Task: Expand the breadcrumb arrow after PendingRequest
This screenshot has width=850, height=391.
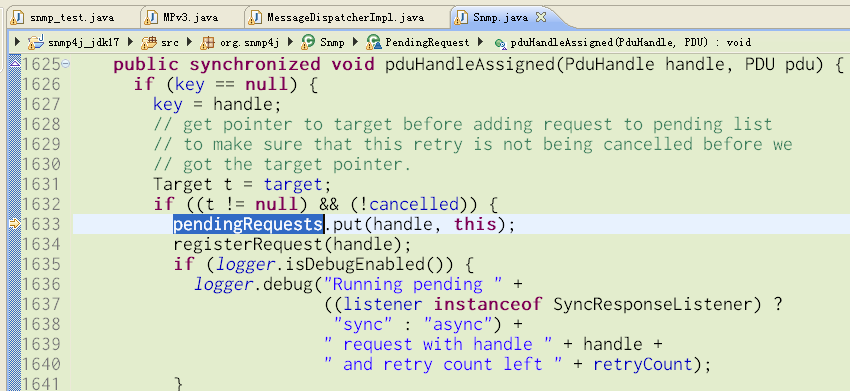Action: point(480,41)
